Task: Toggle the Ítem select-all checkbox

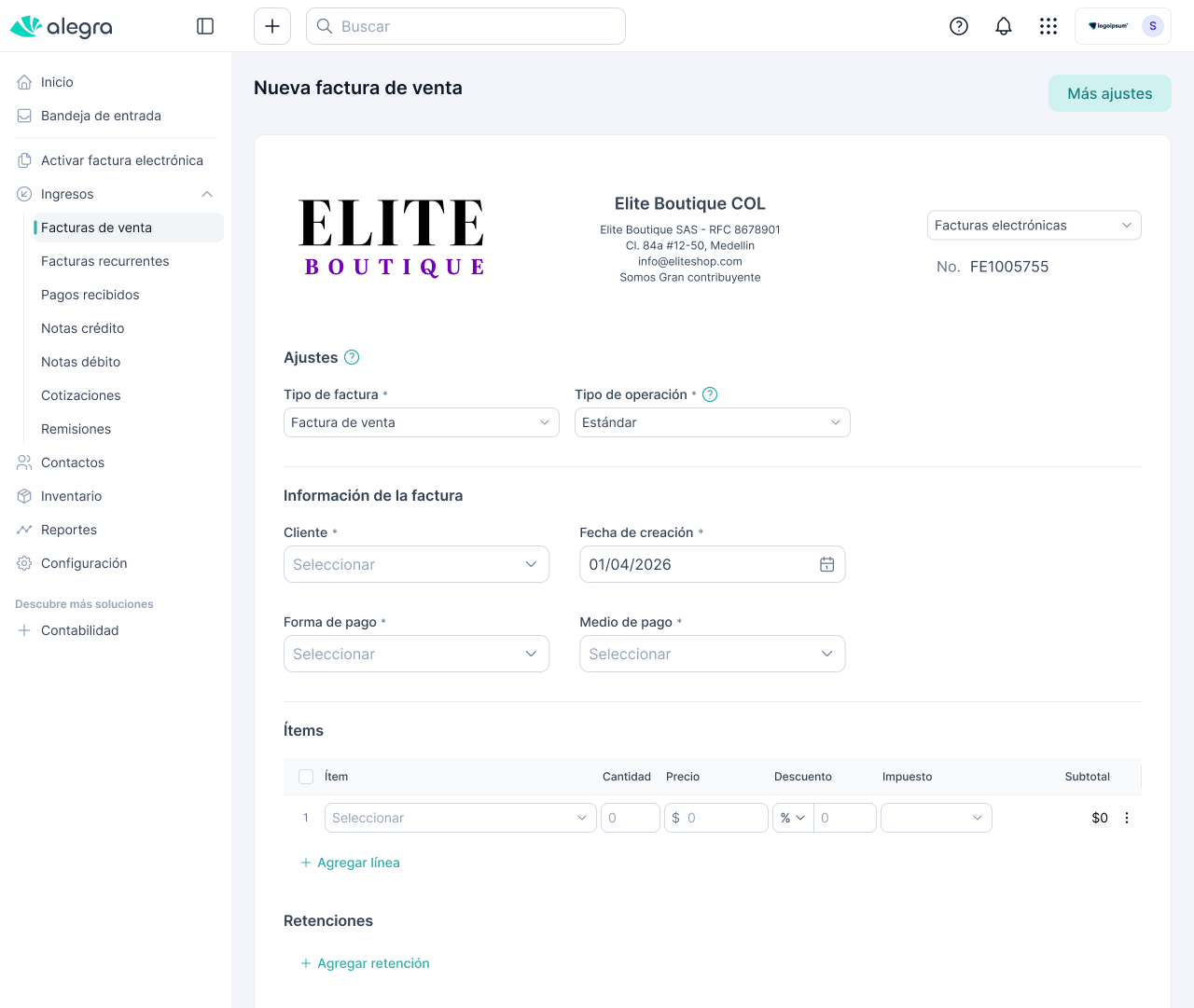Action: [x=306, y=777]
